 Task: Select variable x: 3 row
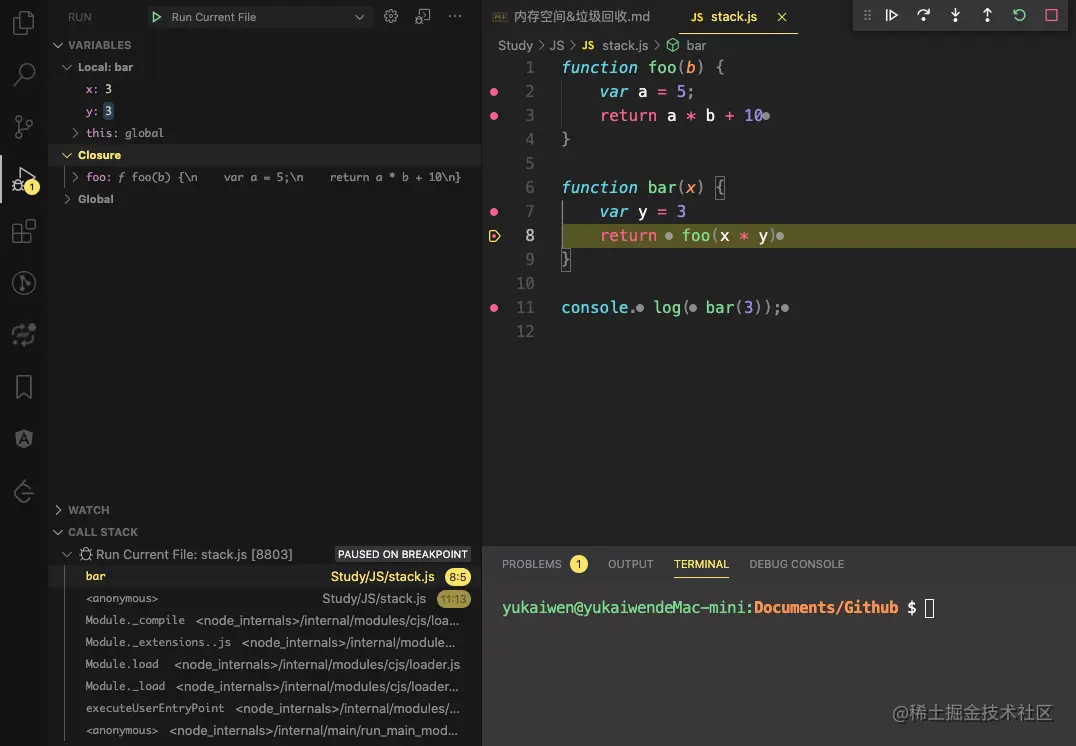(x=265, y=89)
